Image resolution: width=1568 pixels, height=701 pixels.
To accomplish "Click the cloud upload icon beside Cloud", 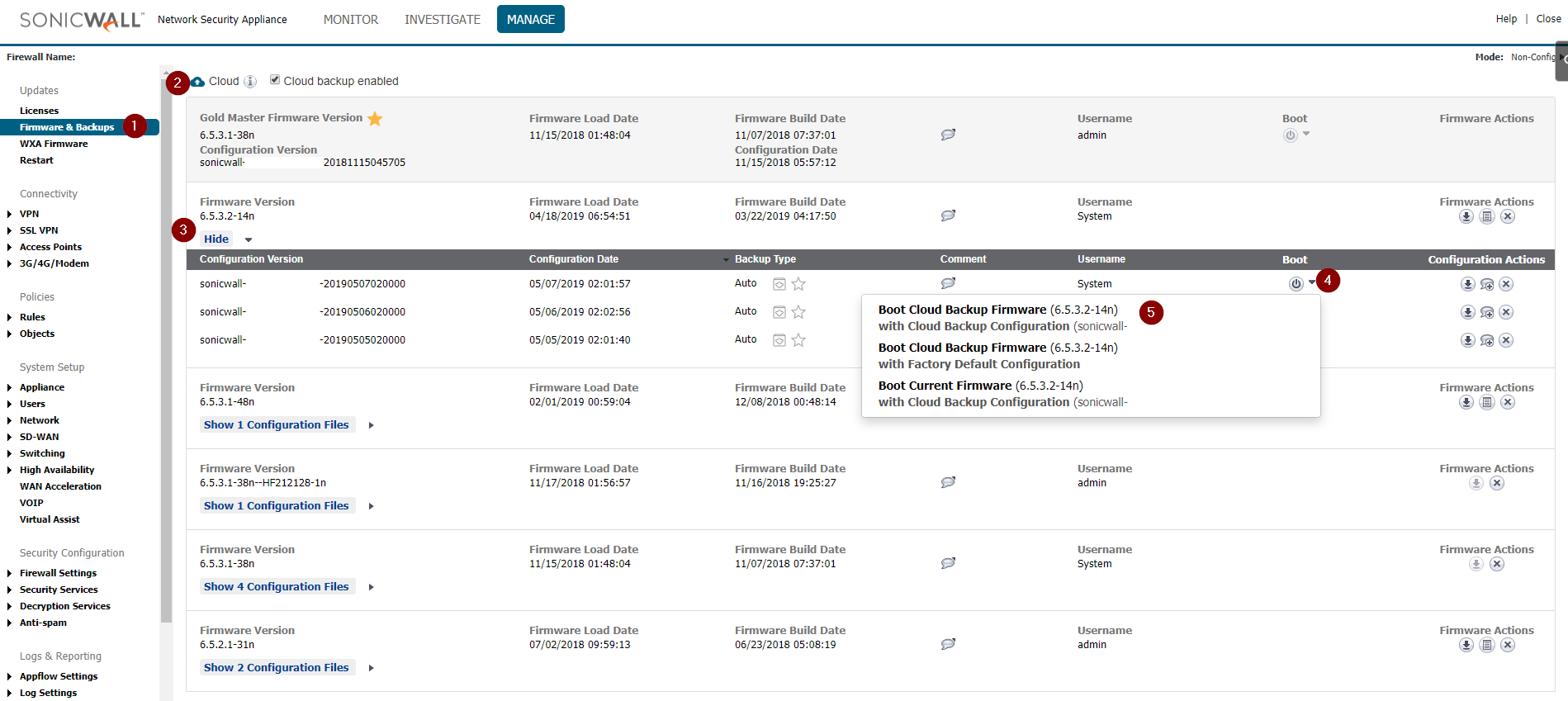I will pyautogui.click(x=198, y=82).
